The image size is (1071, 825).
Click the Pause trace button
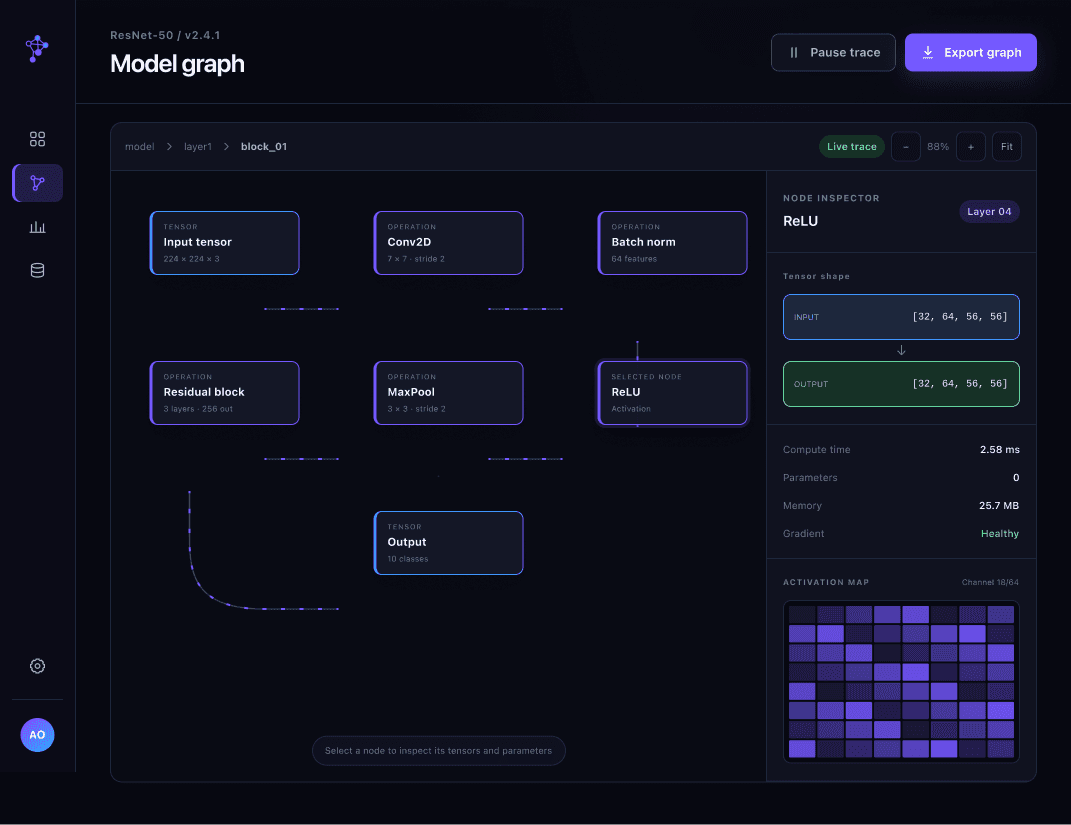point(833,53)
